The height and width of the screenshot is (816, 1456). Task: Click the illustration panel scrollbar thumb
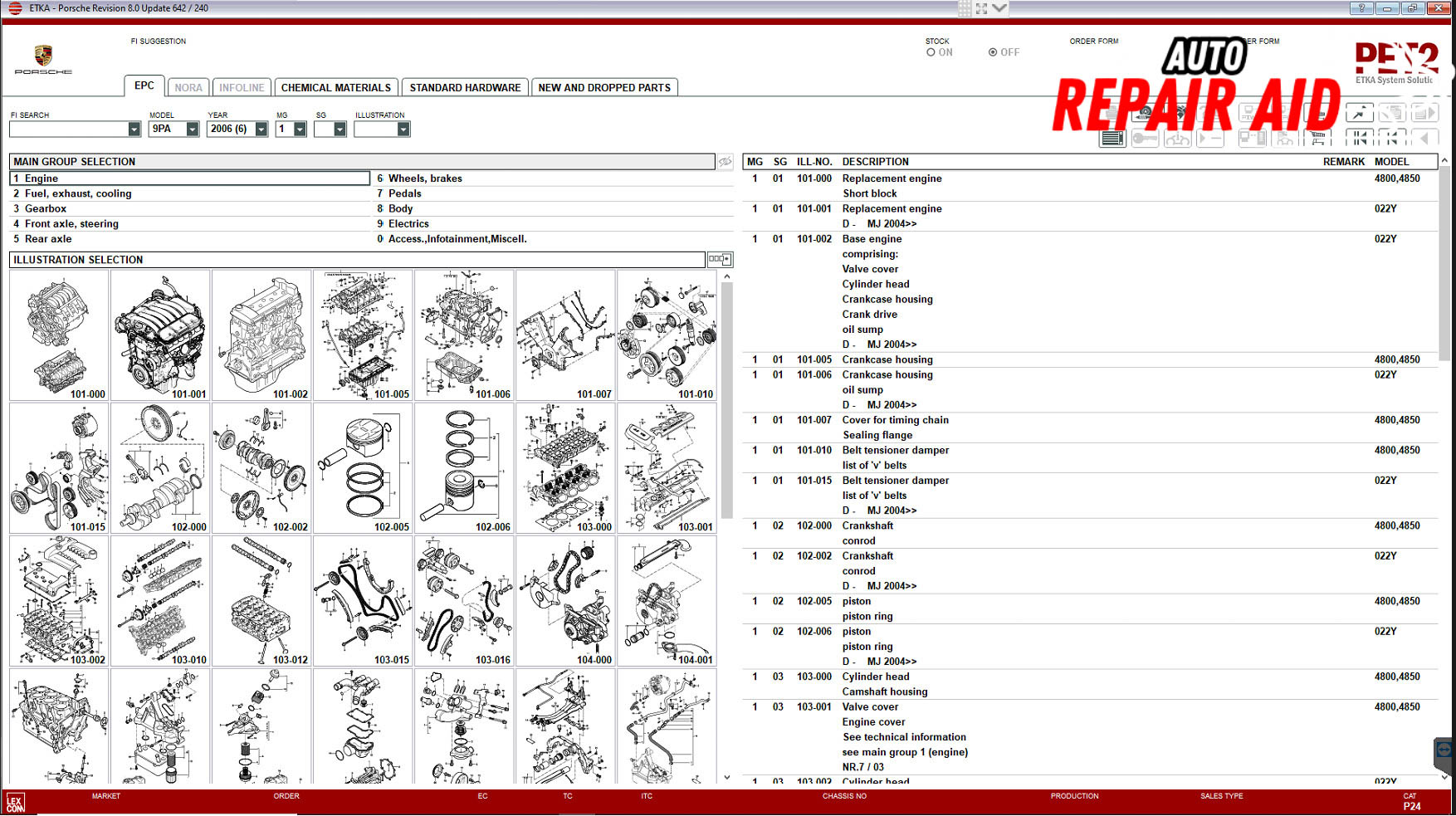tap(727, 400)
